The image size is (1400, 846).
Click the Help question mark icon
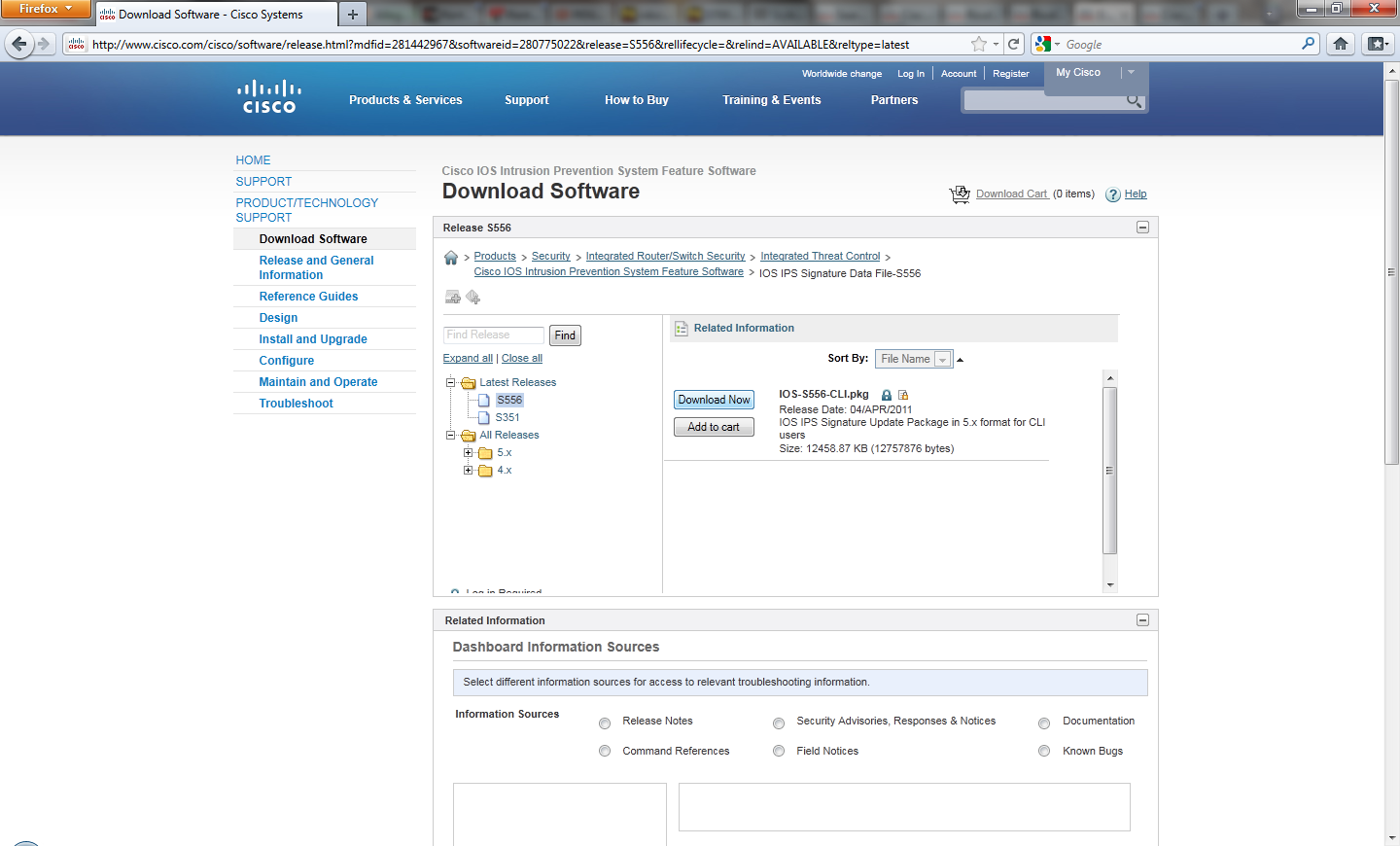[x=1113, y=194]
